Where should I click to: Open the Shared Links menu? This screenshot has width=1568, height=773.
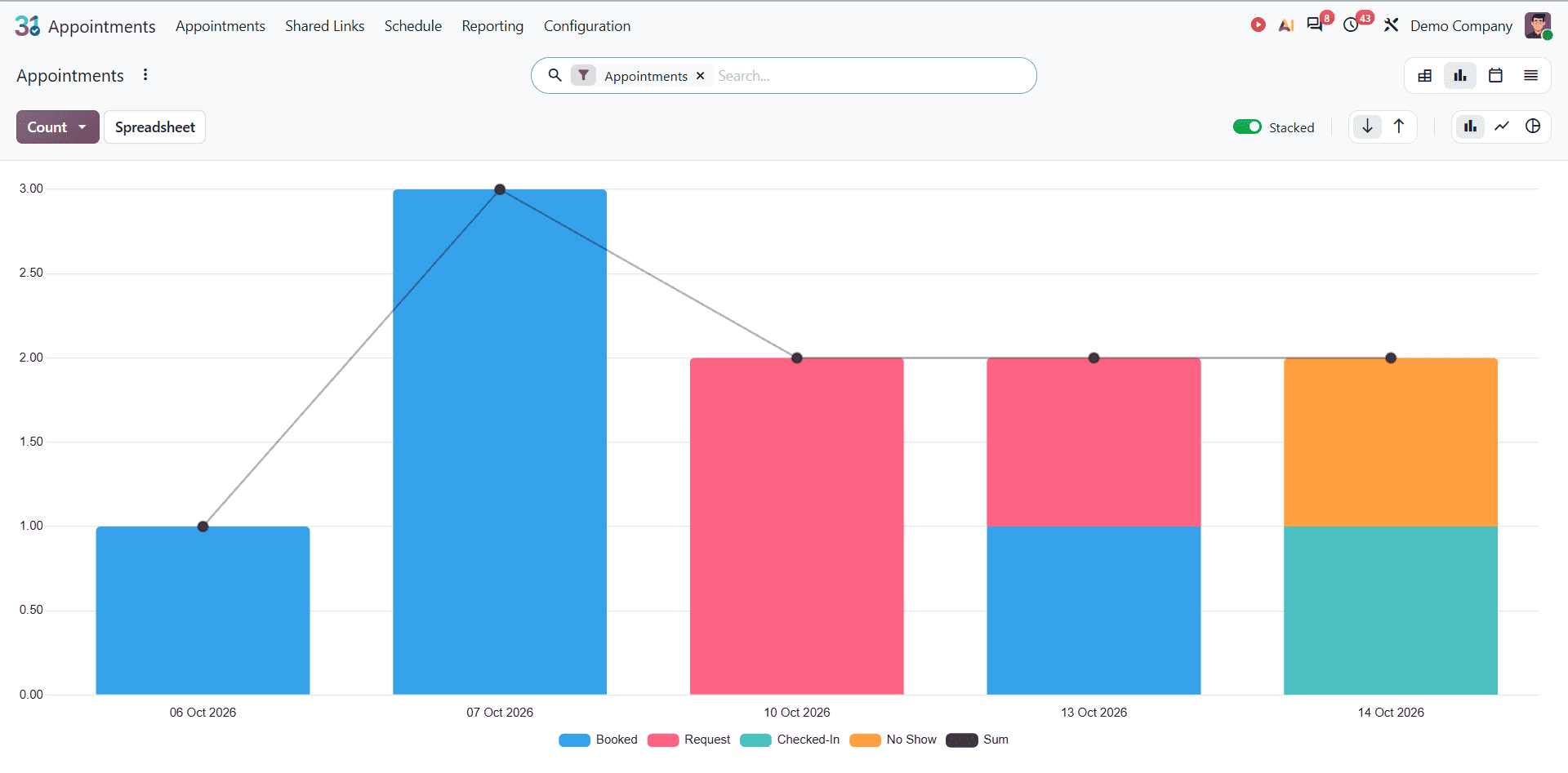point(325,26)
